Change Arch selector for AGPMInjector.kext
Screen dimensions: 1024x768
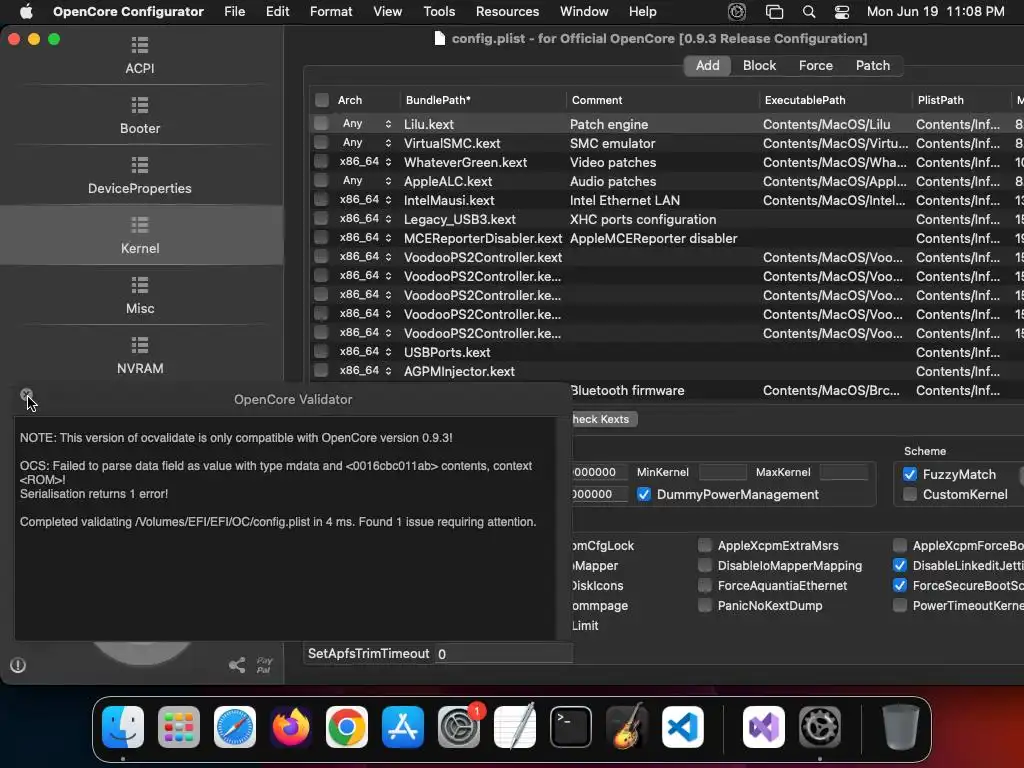(365, 370)
